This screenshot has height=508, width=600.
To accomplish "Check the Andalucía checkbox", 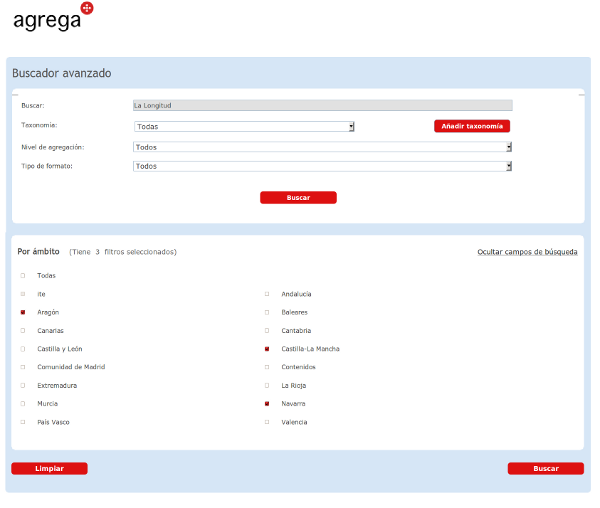I will (x=267, y=294).
